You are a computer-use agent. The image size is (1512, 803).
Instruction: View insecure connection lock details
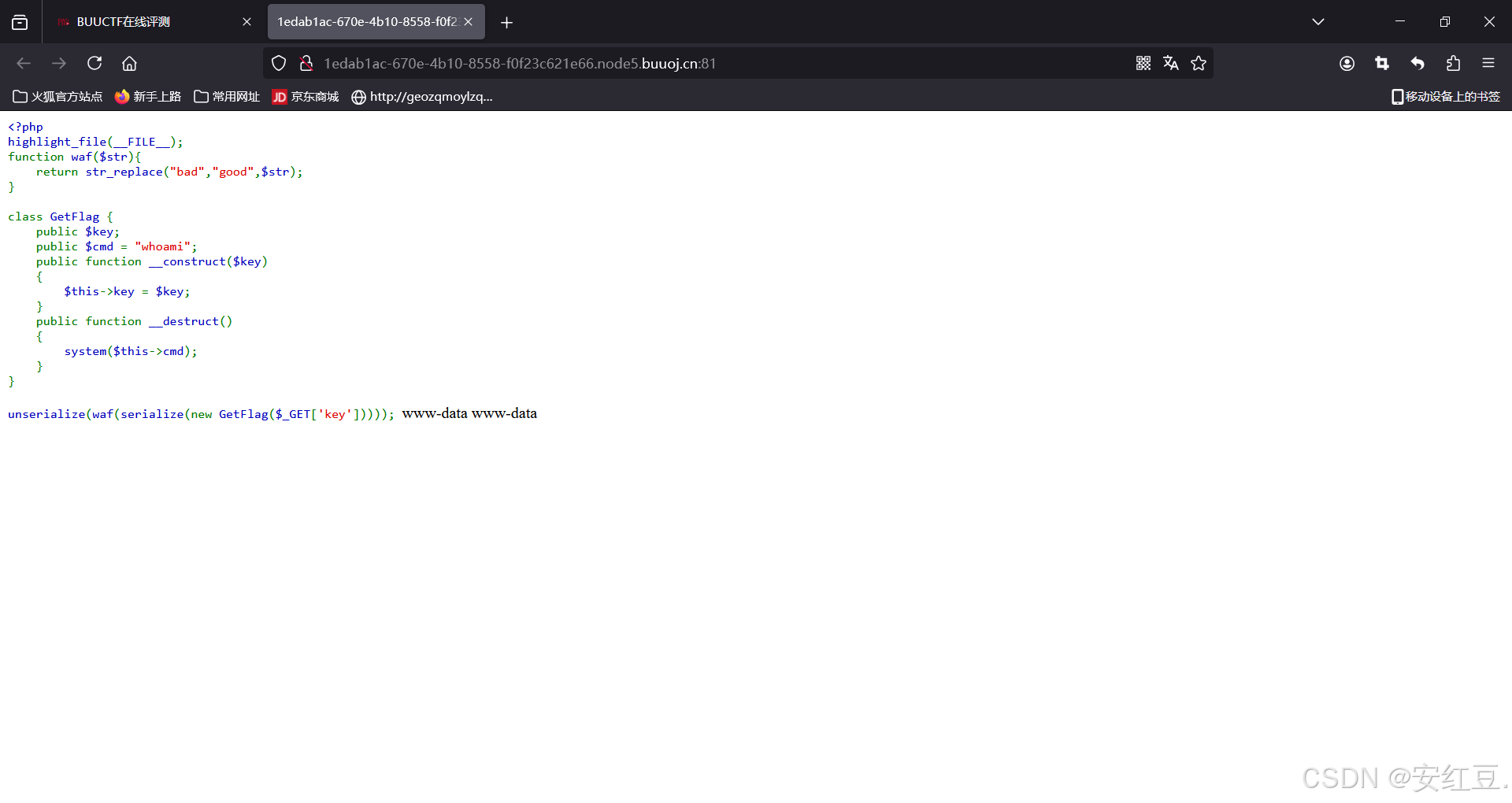click(x=306, y=63)
